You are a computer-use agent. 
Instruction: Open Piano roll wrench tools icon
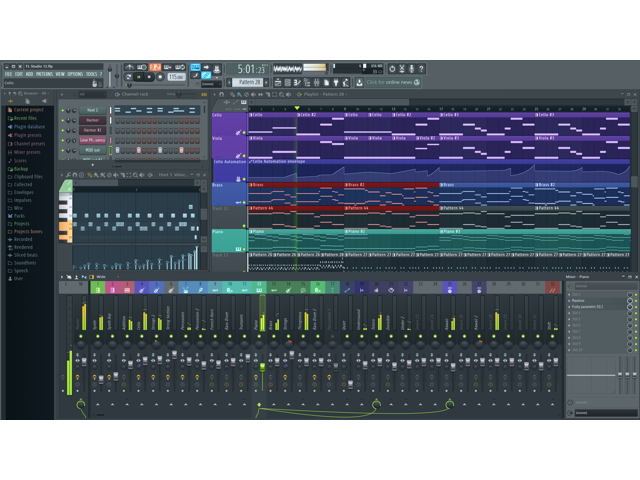pyautogui.click(x=68, y=175)
